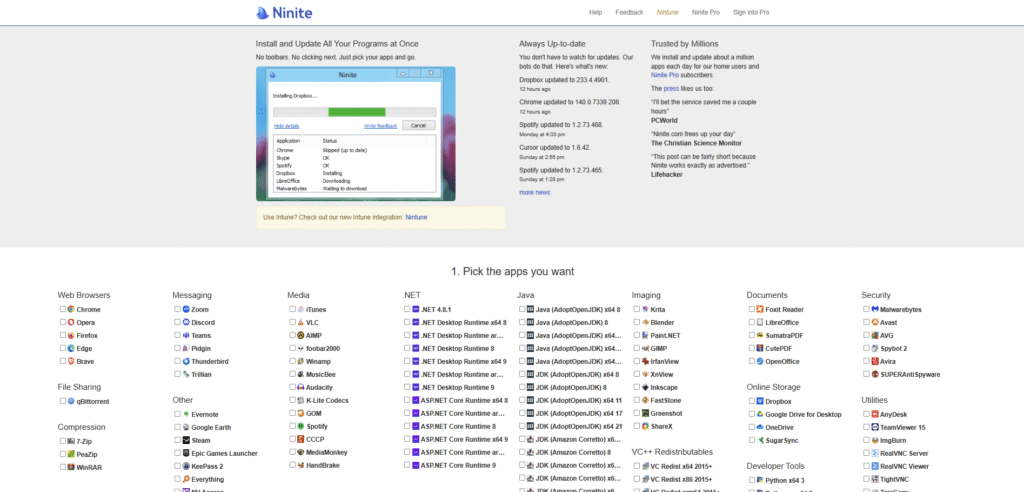Click the GIMP app icon
Image resolution: width=1024 pixels, height=492 pixels.
coord(645,348)
